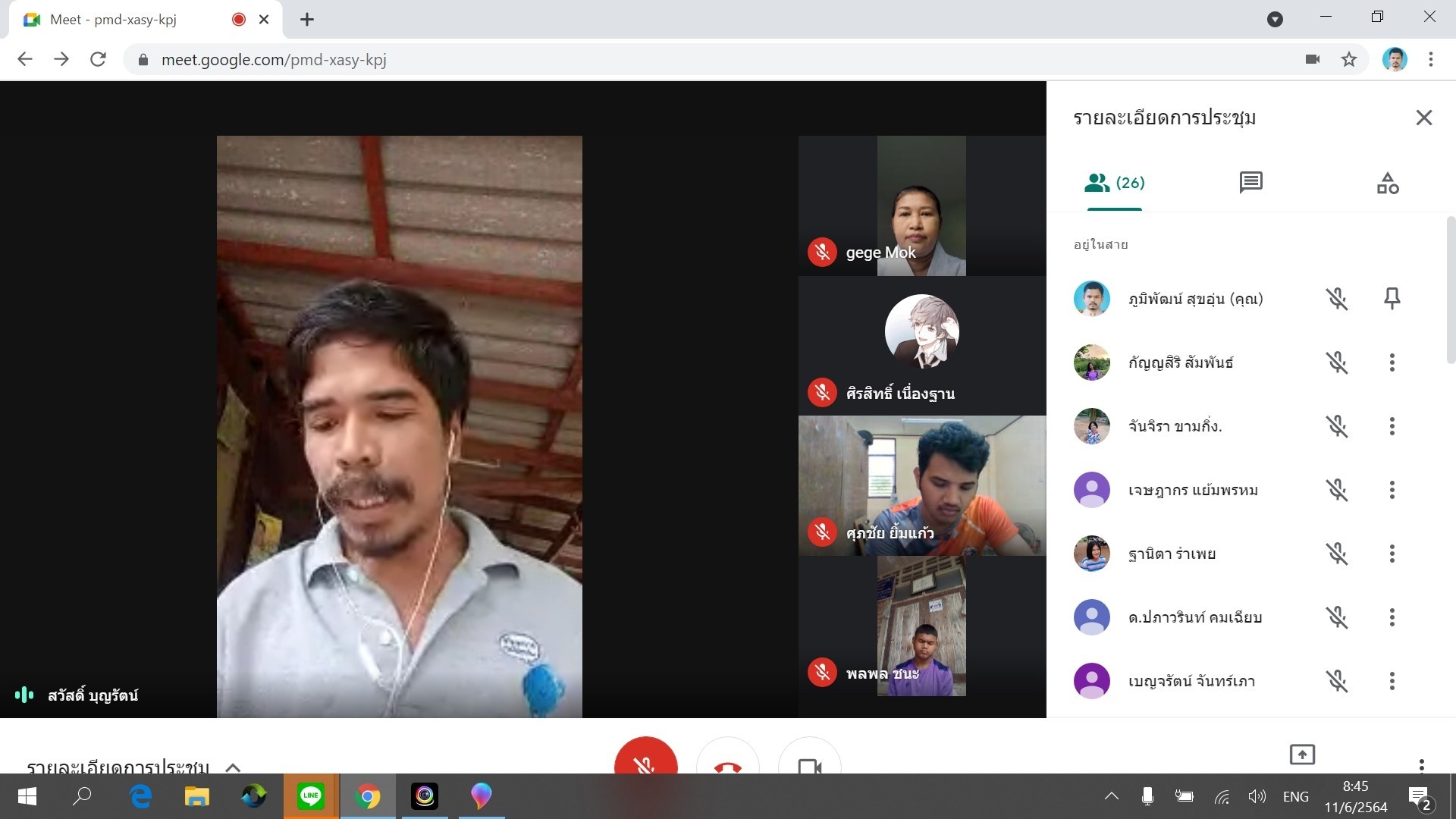Leave the call with the hang-up button
The width and height of the screenshot is (1456, 819).
click(x=727, y=761)
